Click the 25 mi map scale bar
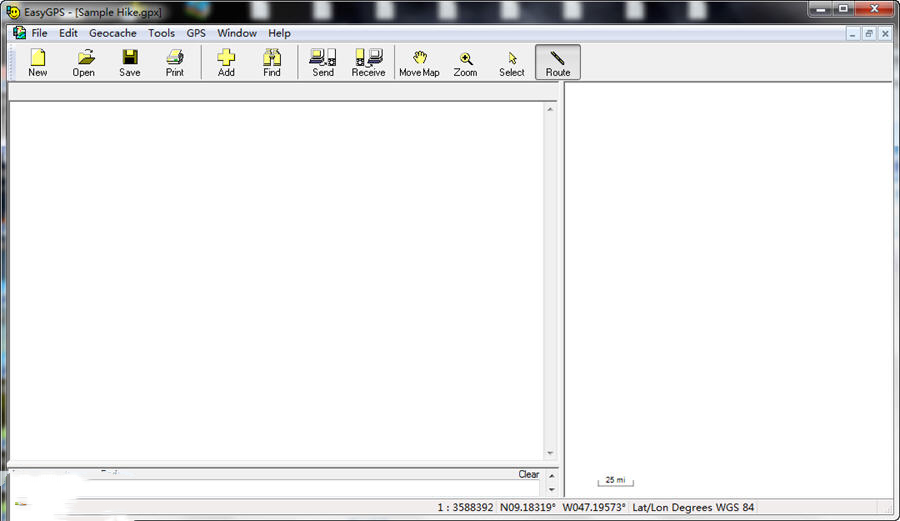The image size is (900, 521). tap(615, 481)
